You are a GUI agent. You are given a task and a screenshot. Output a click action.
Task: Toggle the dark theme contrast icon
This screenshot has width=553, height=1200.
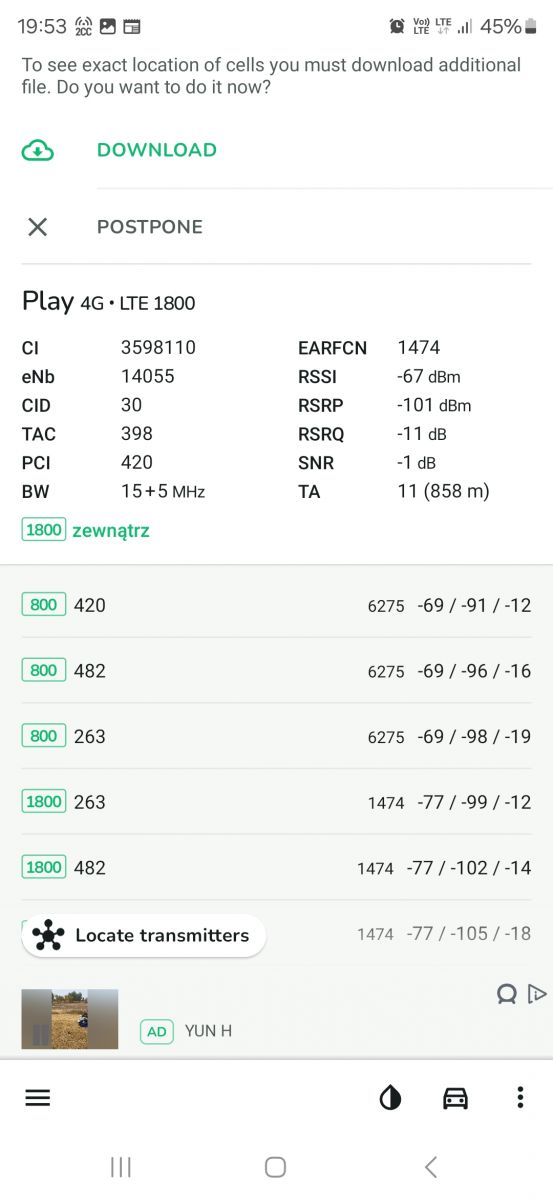click(x=390, y=1098)
